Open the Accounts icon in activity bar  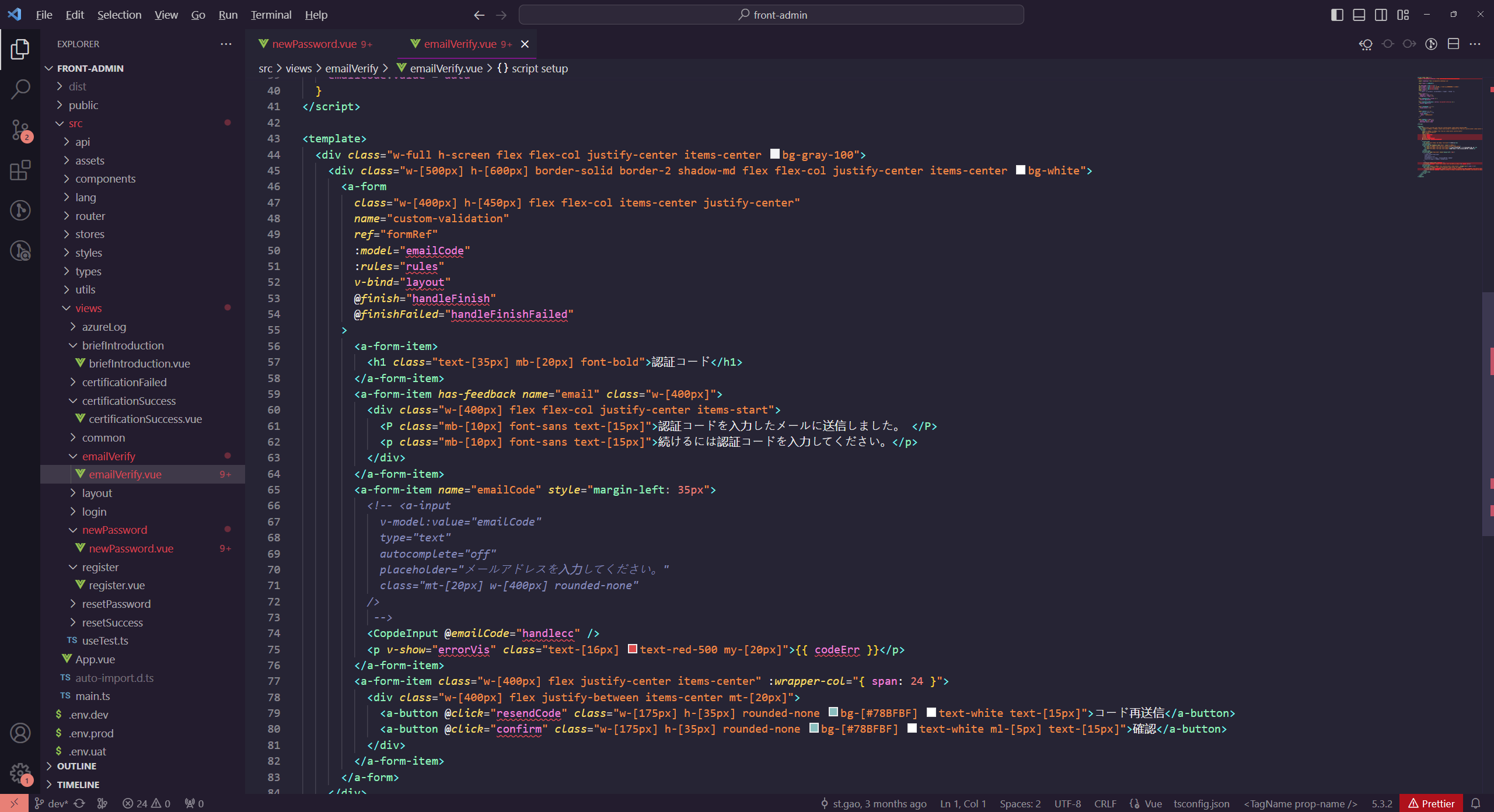(x=20, y=733)
